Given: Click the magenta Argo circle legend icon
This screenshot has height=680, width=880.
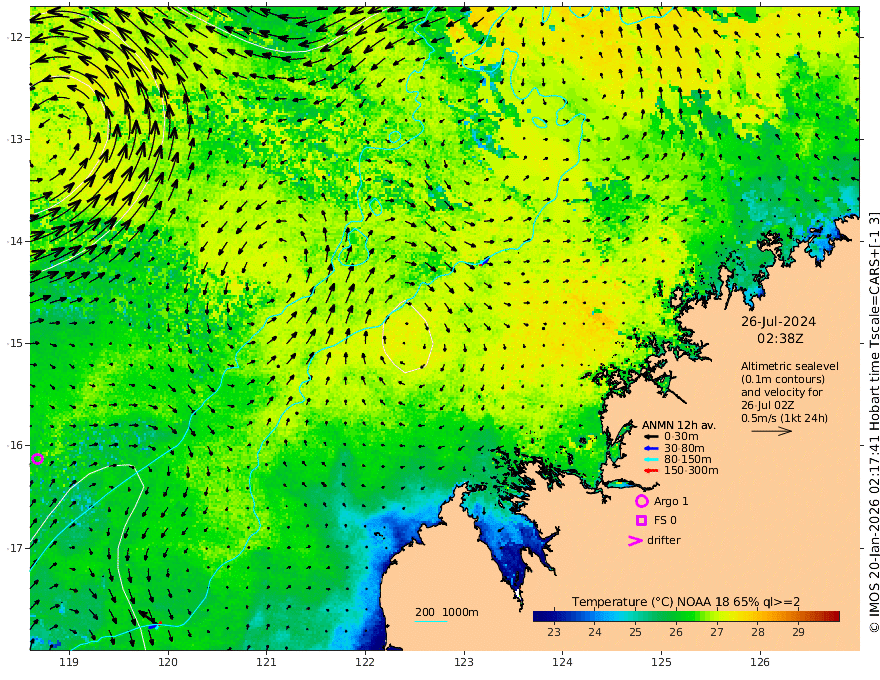Looking at the screenshot, I should 641,501.
